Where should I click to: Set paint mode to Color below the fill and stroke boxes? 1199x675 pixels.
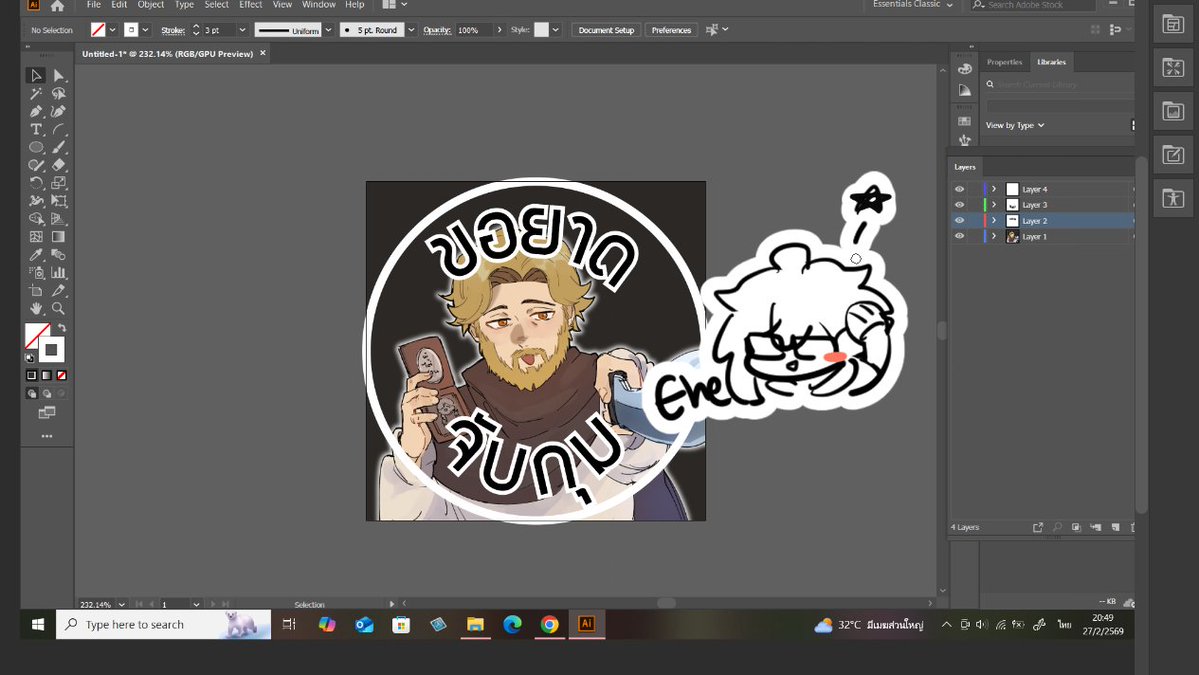click(31, 375)
